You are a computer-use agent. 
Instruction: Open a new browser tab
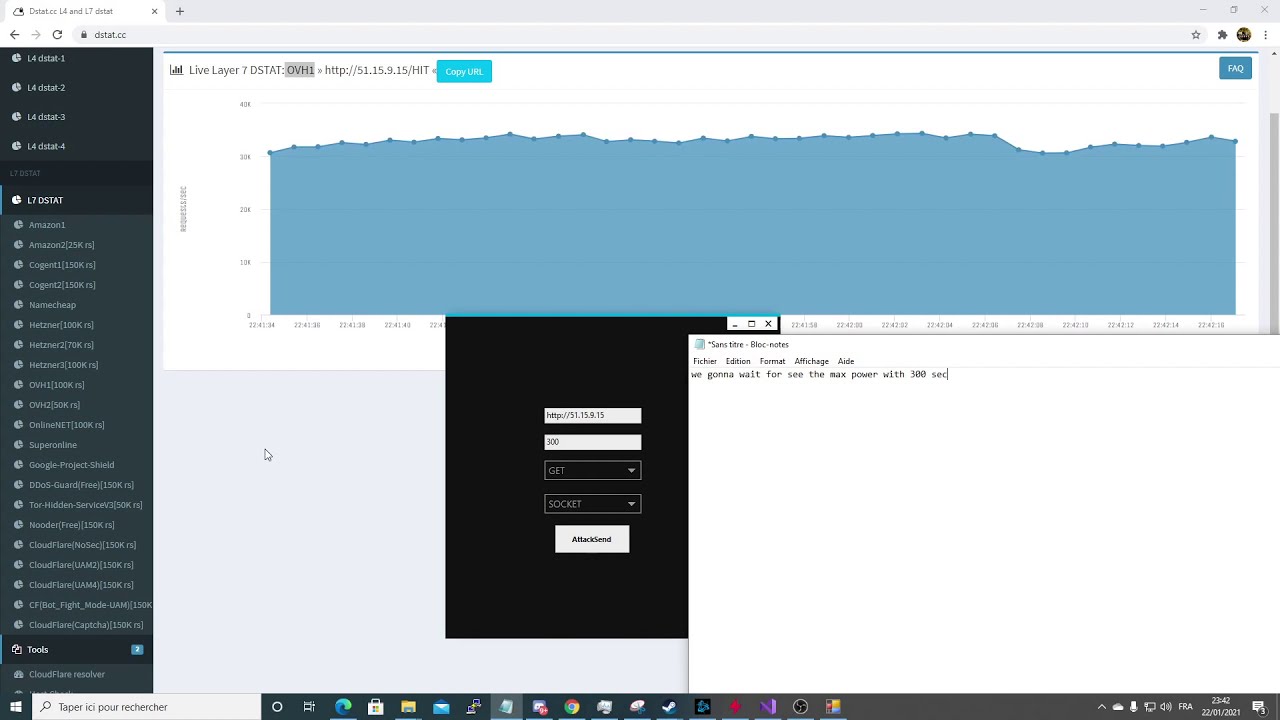pyautogui.click(x=180, y=11)
